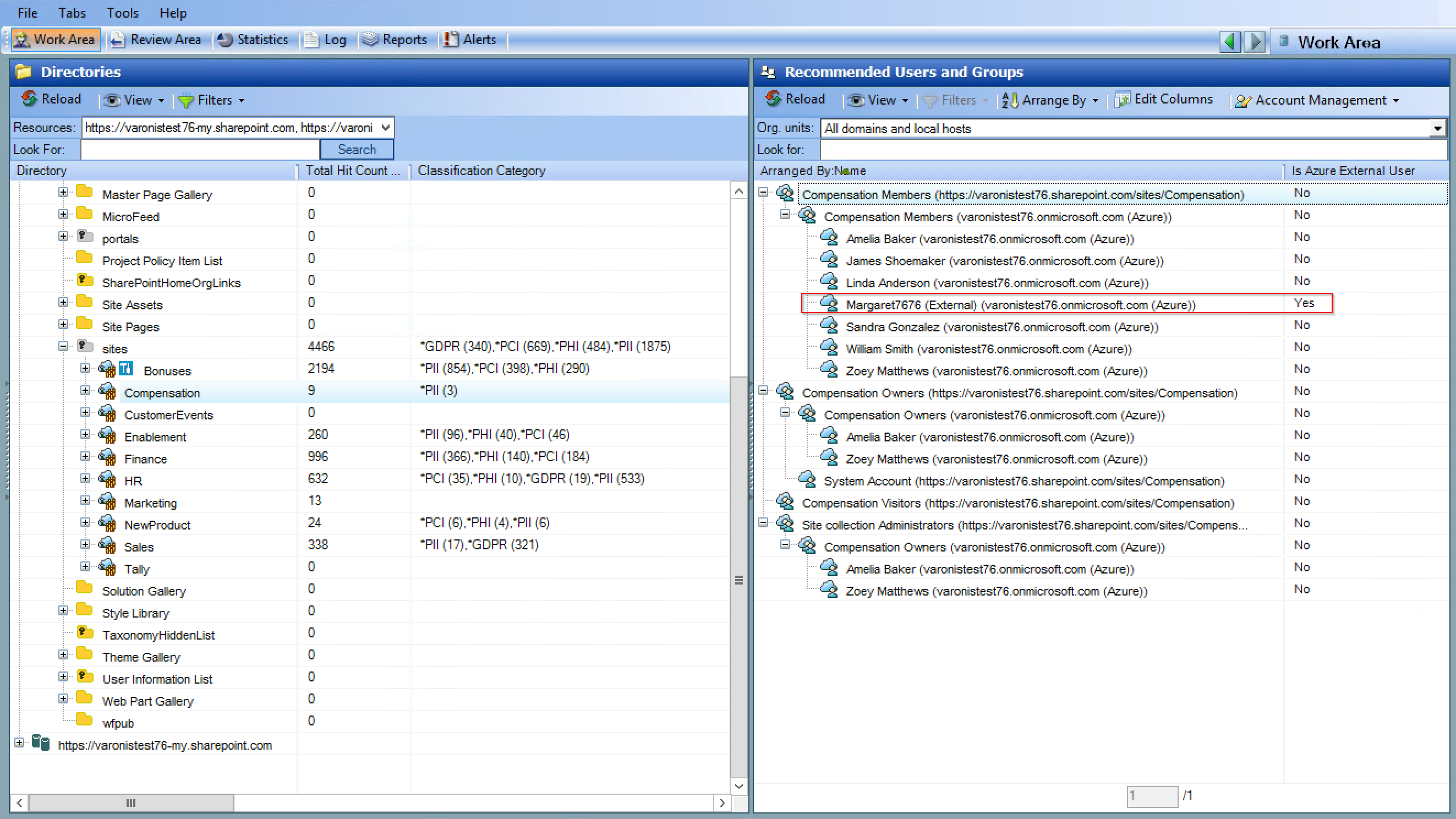Click the directories horizontal scrollbar thumb
The image size is (1456, 819).
130,802
